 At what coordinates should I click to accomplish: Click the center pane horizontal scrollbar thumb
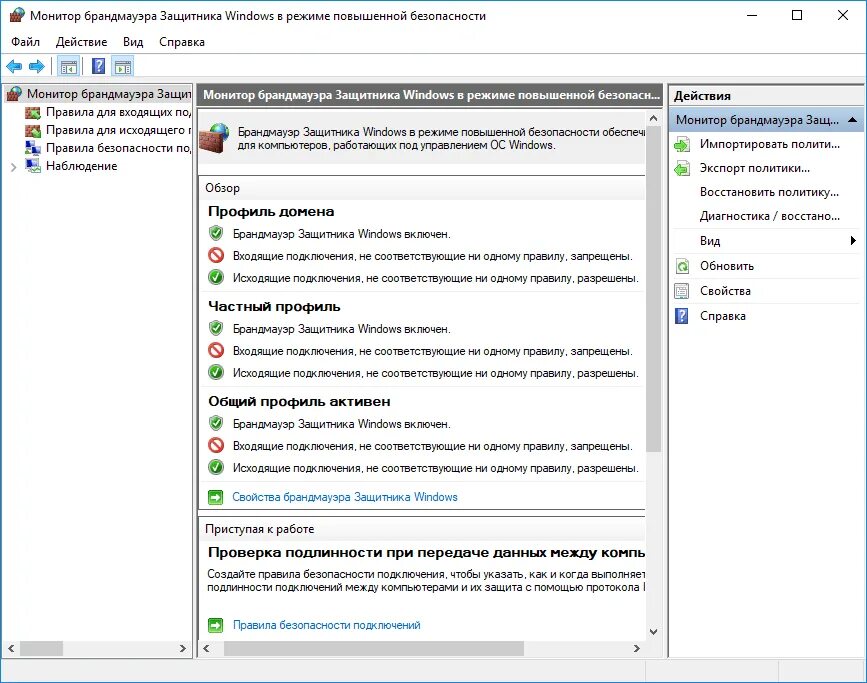[x=373, y=648]
